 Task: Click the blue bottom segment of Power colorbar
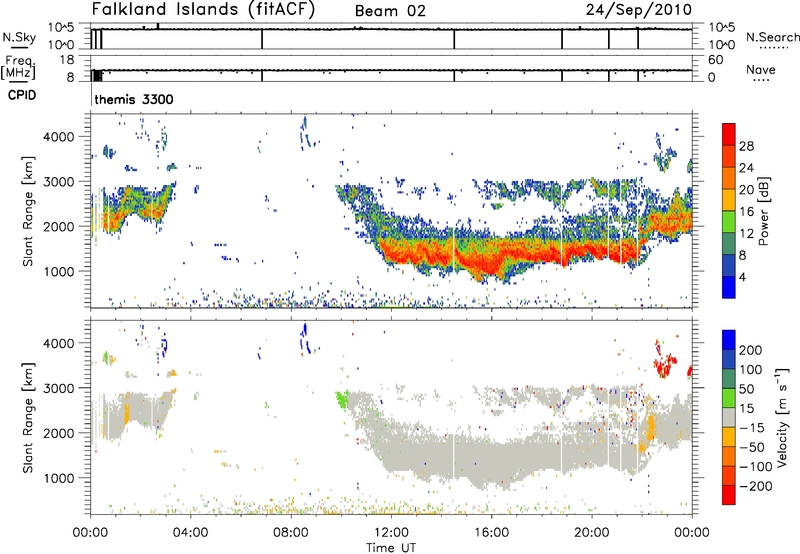click(x=729, y=287)
